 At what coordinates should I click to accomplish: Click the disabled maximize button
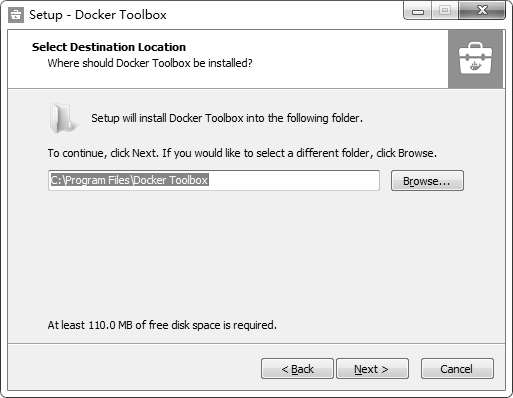pyautogui.click(x=445, y=11)
